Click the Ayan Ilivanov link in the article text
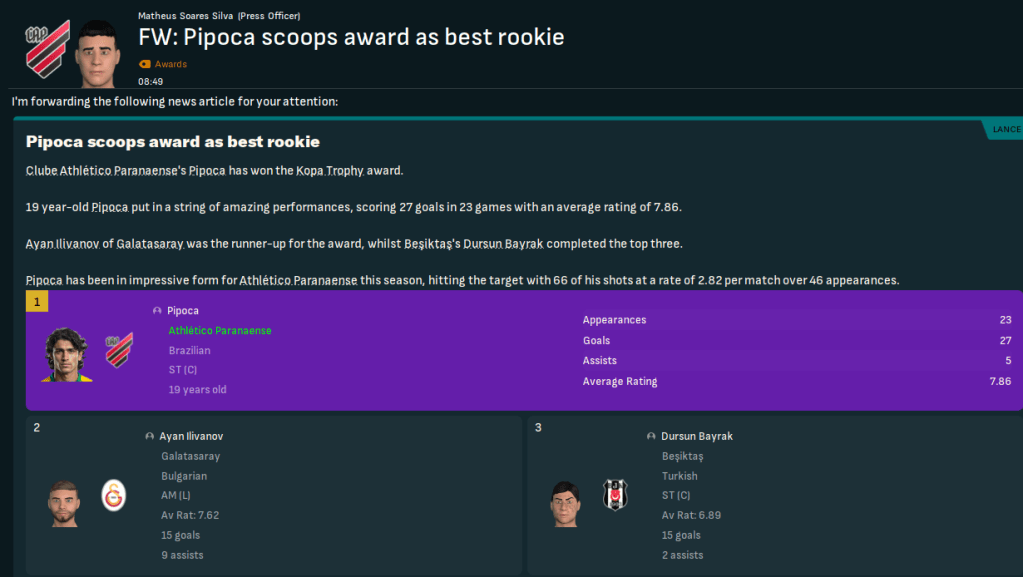This screenshot has height=577, width=1023. coord(68,244)
